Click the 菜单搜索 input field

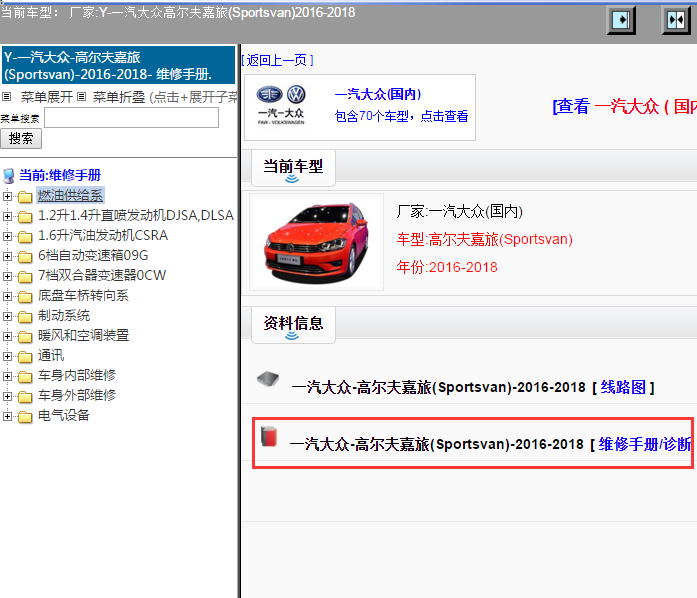click(x=132, y=117)
